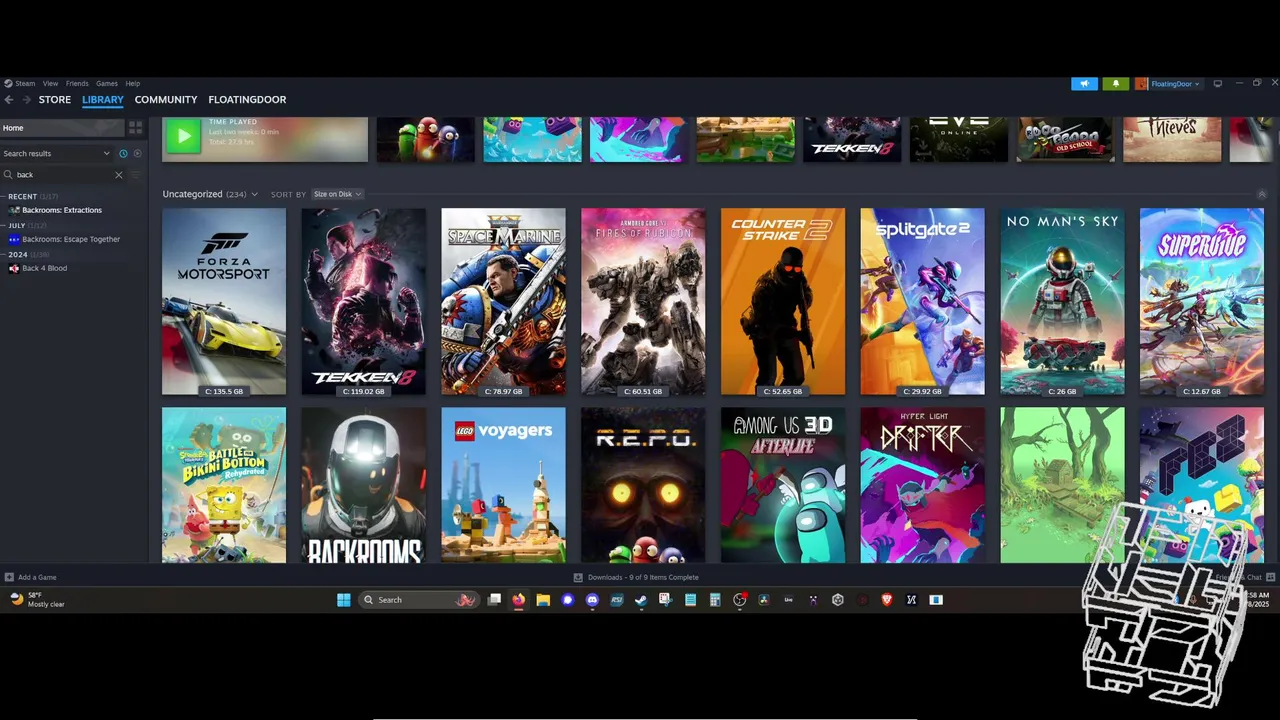Open Calculator from the taskbar
Screen dimensions: 1280x720
[x=715, y=600]
